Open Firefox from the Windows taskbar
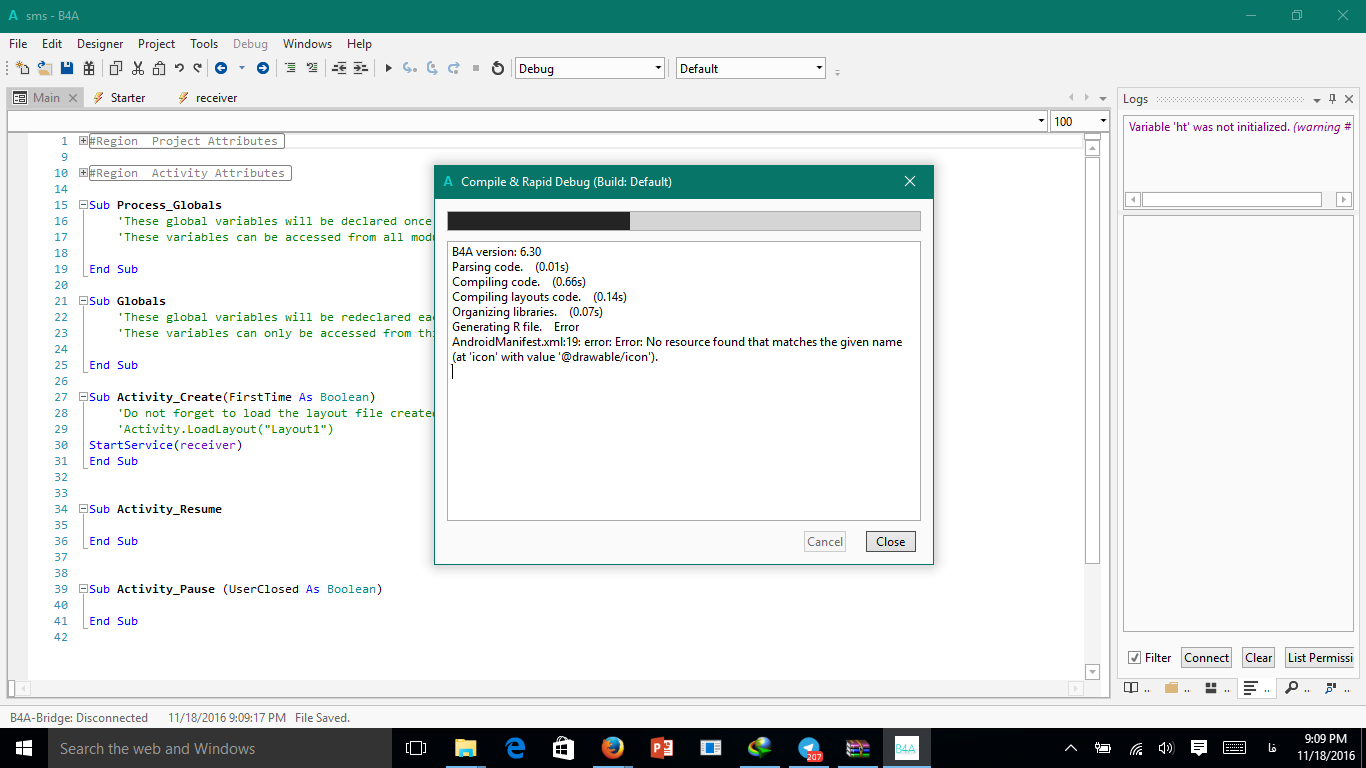Image resolution: width=1366 pixels, height=768 pixels. click(x=612, y=748)
